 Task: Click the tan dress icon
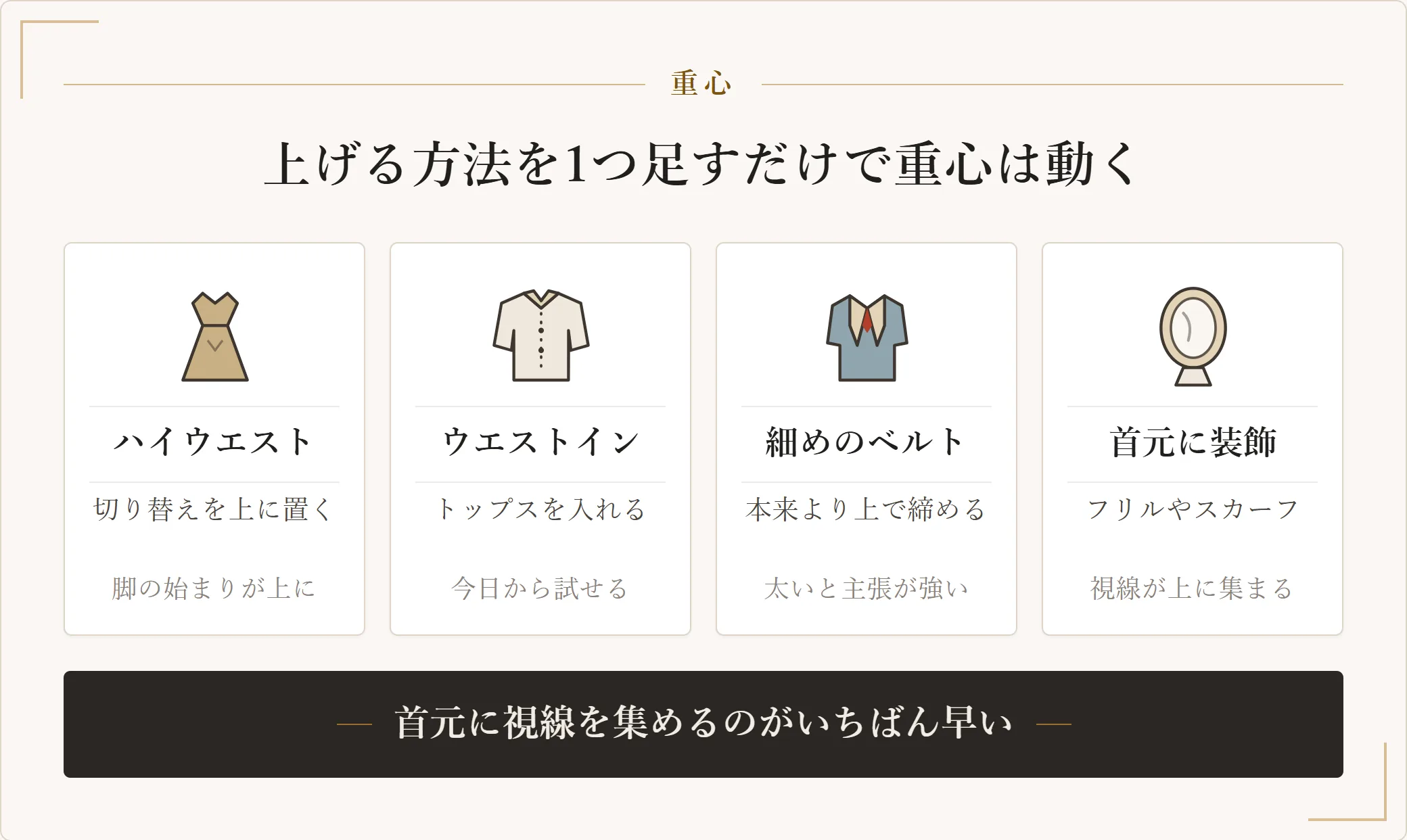214,337
